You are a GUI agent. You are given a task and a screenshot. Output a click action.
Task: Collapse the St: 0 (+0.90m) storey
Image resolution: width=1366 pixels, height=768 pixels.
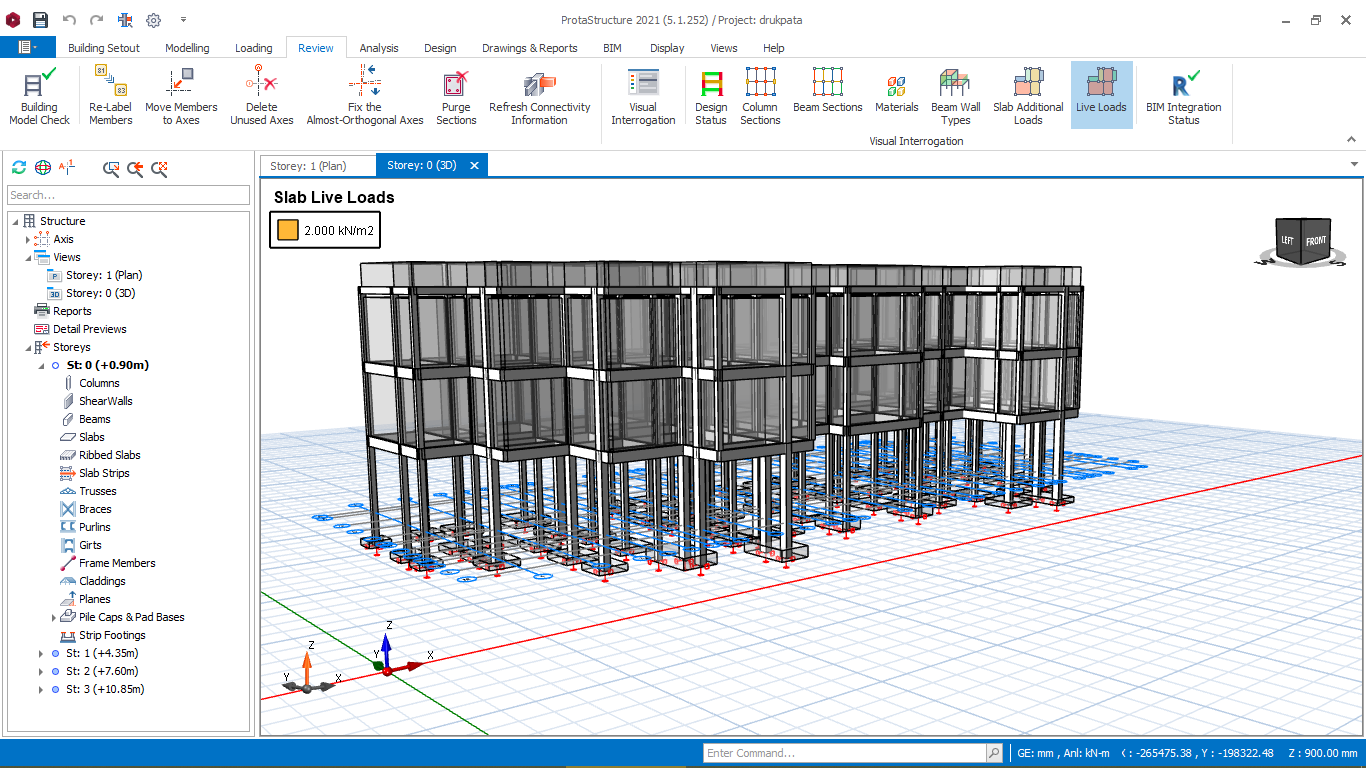[41, 365]
